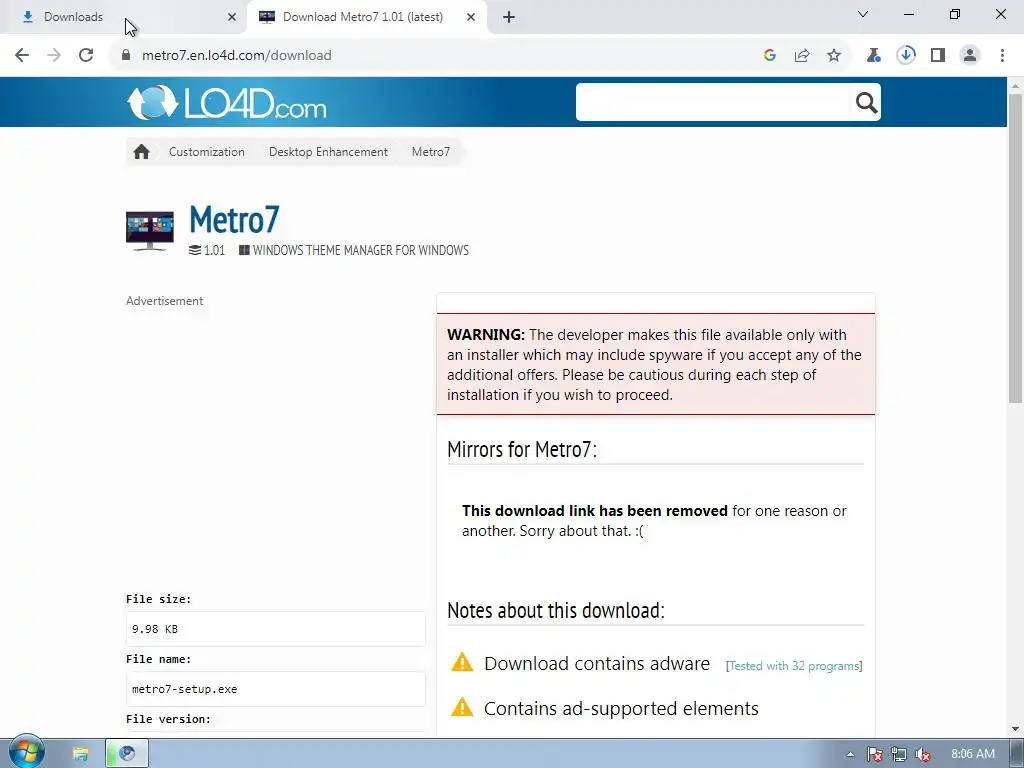Open the Windows Start menu
1024x768 pixels.
(x=26, y=753)
